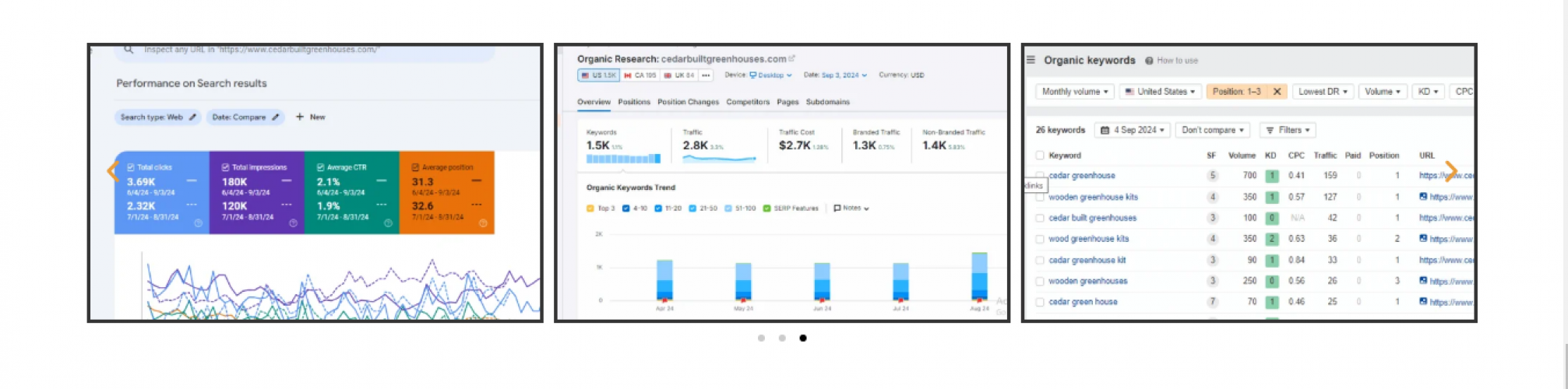Open the Volume filter dropdown
The height and width of the screenshot is (389, 1568).
[x=1383, y=92]
